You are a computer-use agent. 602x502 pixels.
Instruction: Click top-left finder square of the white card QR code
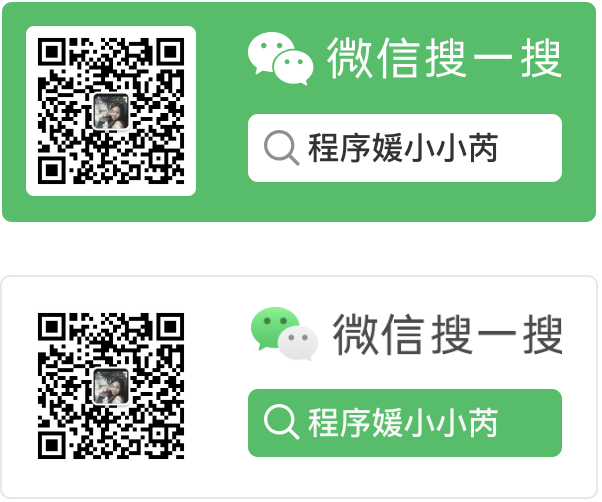(51, 326)
